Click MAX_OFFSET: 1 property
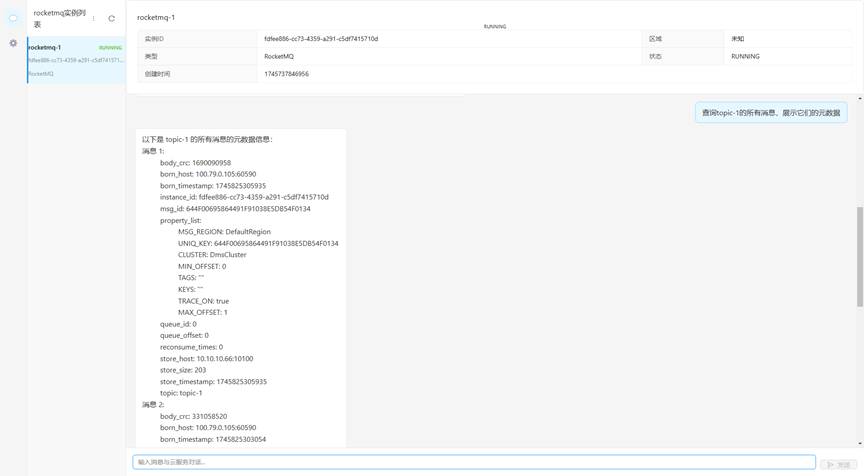 coord(203,312)
